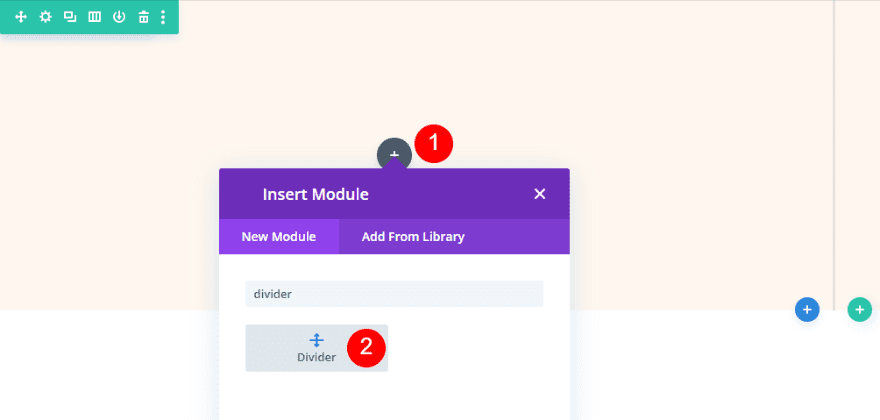Click the Divider label text
Screen dimensions: 880x420
coord(317,357)
